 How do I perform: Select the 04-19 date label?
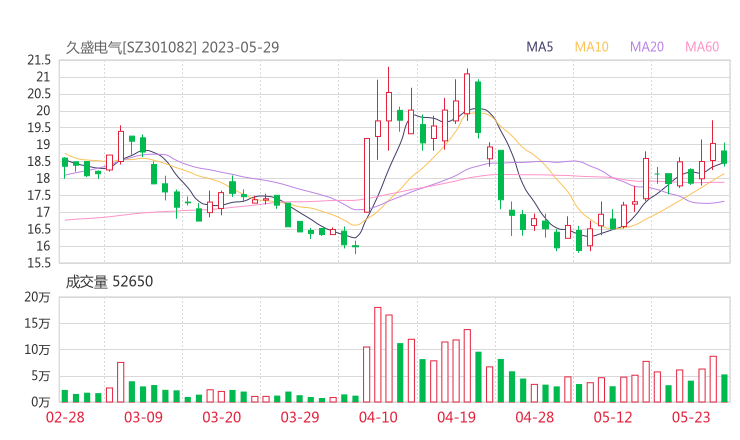pyautogui.click(x=456, y=417)
